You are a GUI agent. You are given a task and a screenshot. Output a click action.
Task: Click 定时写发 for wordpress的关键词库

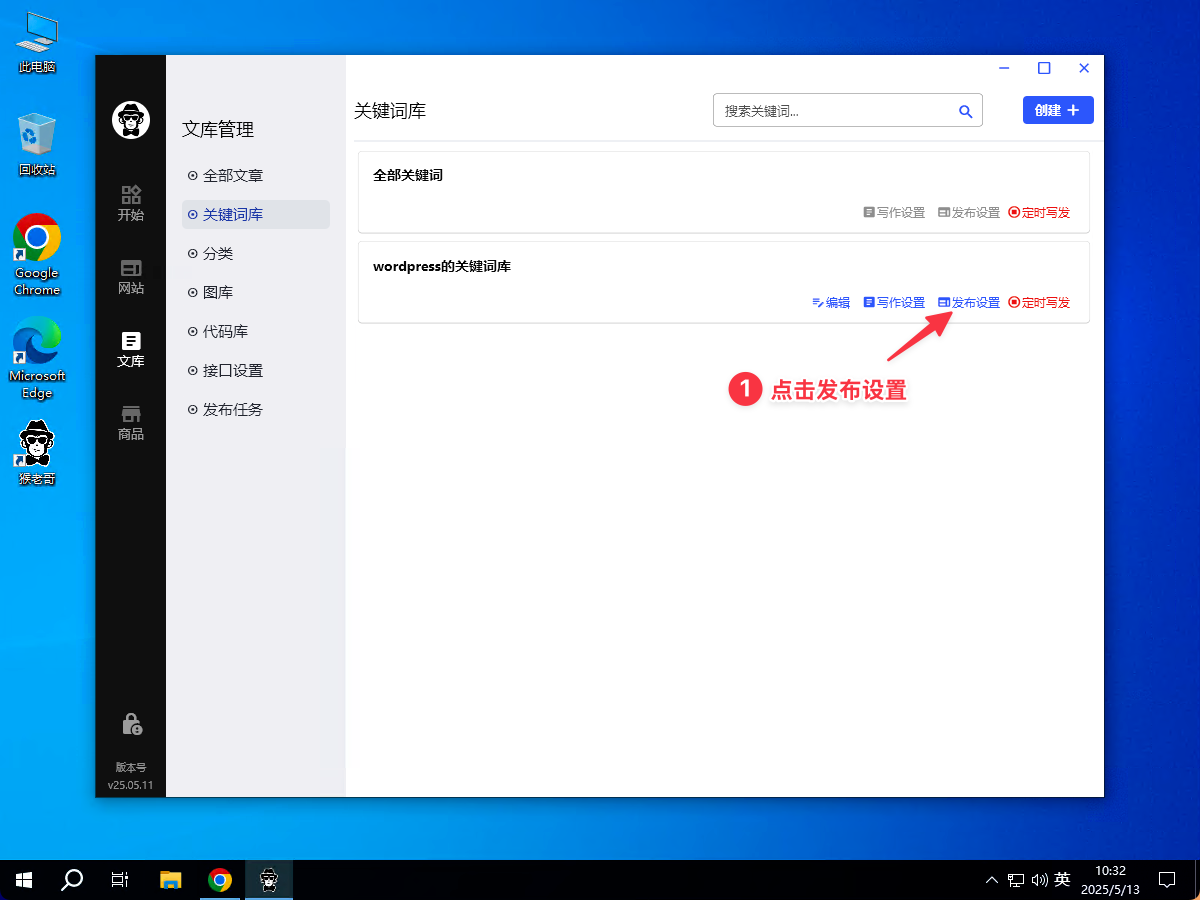coord(1039,302)
